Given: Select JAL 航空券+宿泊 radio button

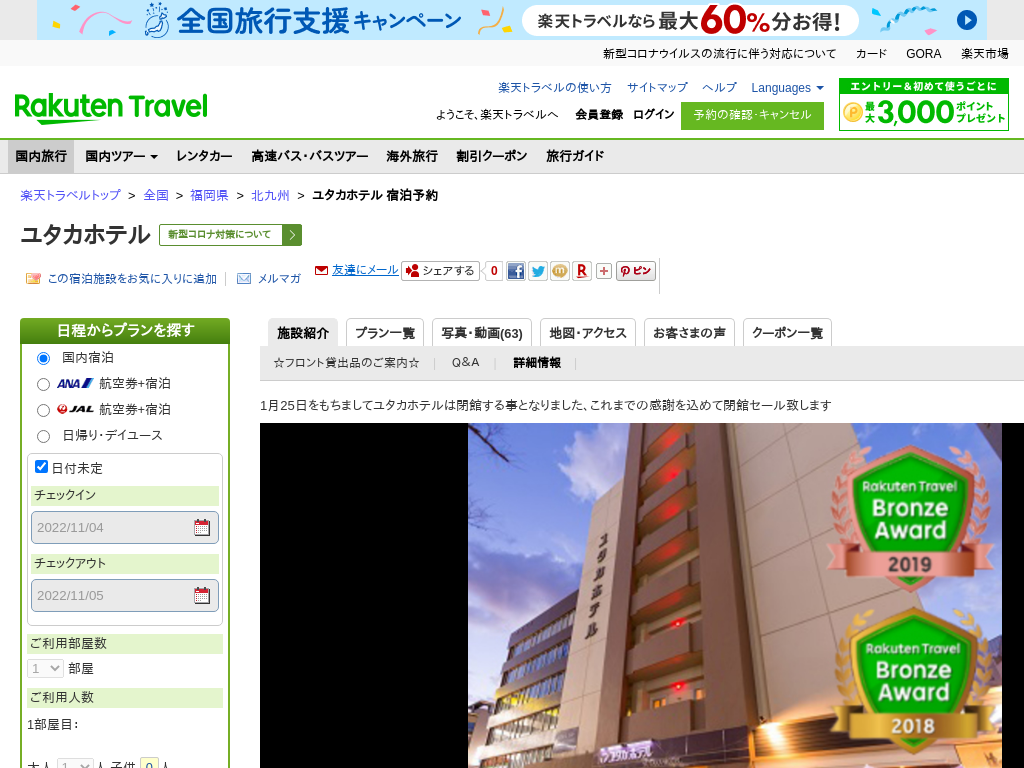Looking at the screenshot, I should tap(43, 410).
